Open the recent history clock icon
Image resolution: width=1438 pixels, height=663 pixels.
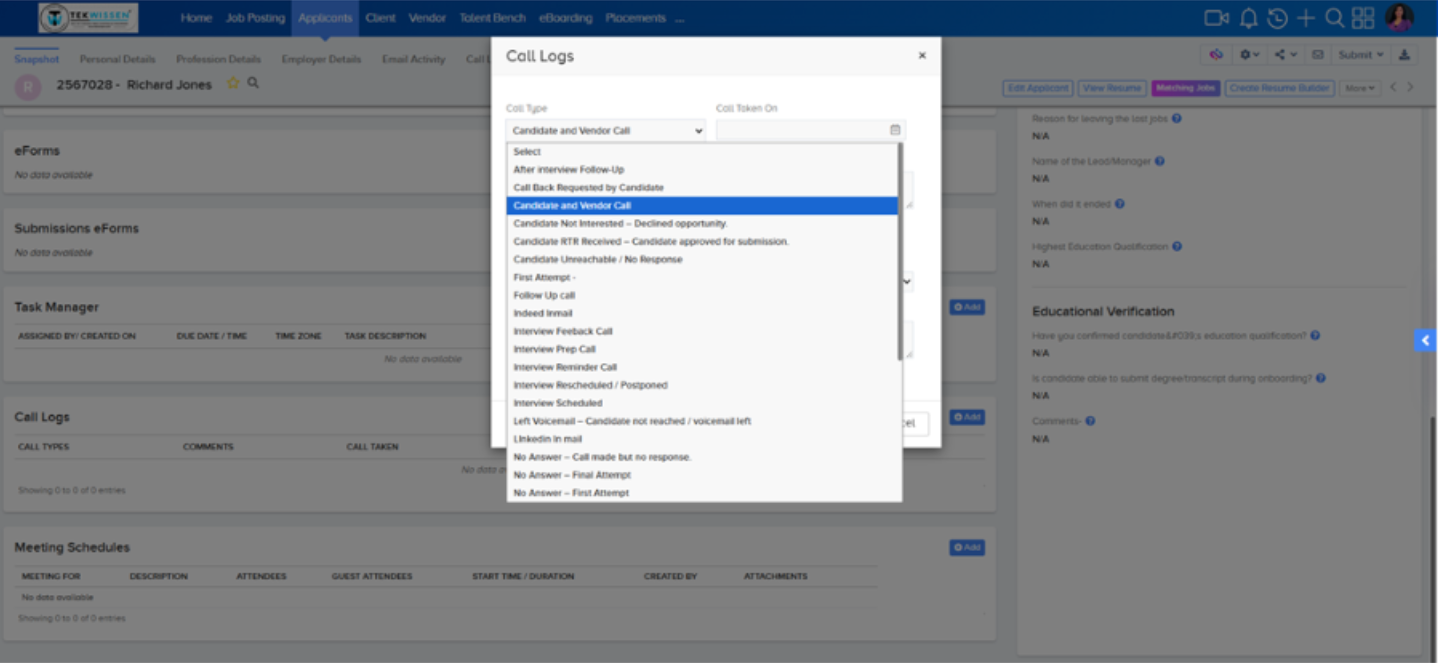(1277, 18)
